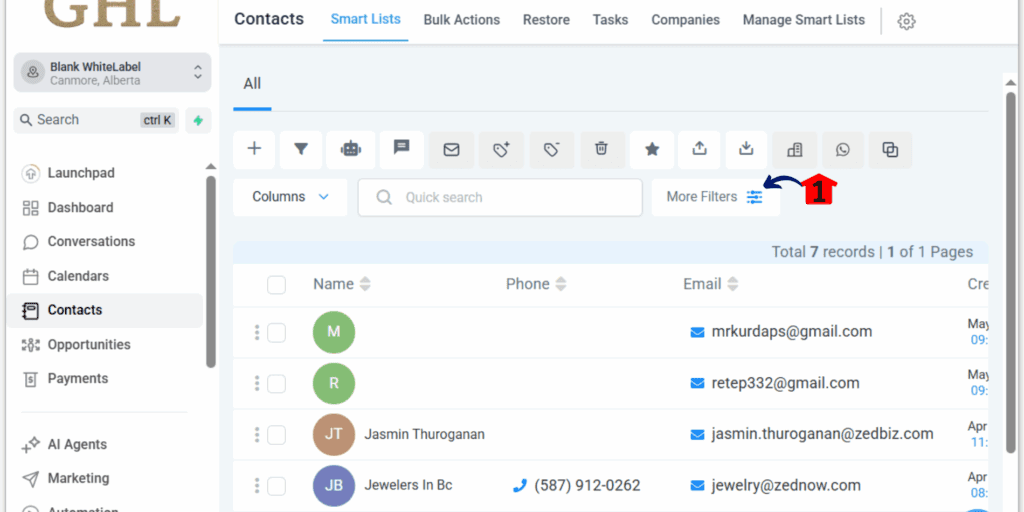Switch to Smart Lists tab
The width and height of the screenshot is (1024, 512).
tap(366, 20)
